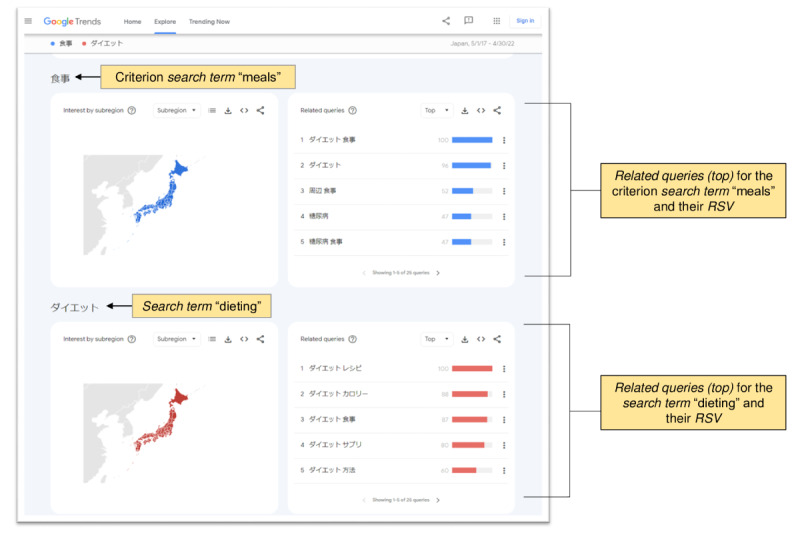Switch red subregion map card to list view
The width and height of the screenshot is (800, 537).
[x=212, y=339]
